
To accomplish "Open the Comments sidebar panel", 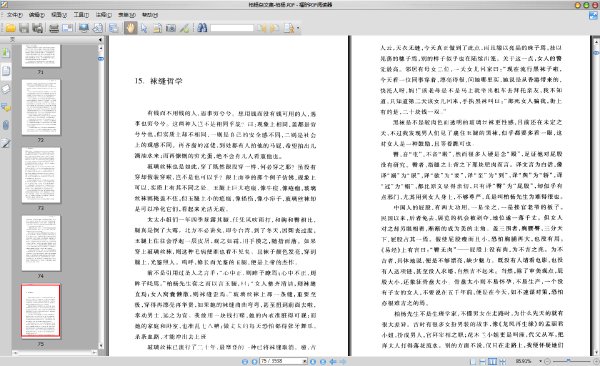I will 6,107.
